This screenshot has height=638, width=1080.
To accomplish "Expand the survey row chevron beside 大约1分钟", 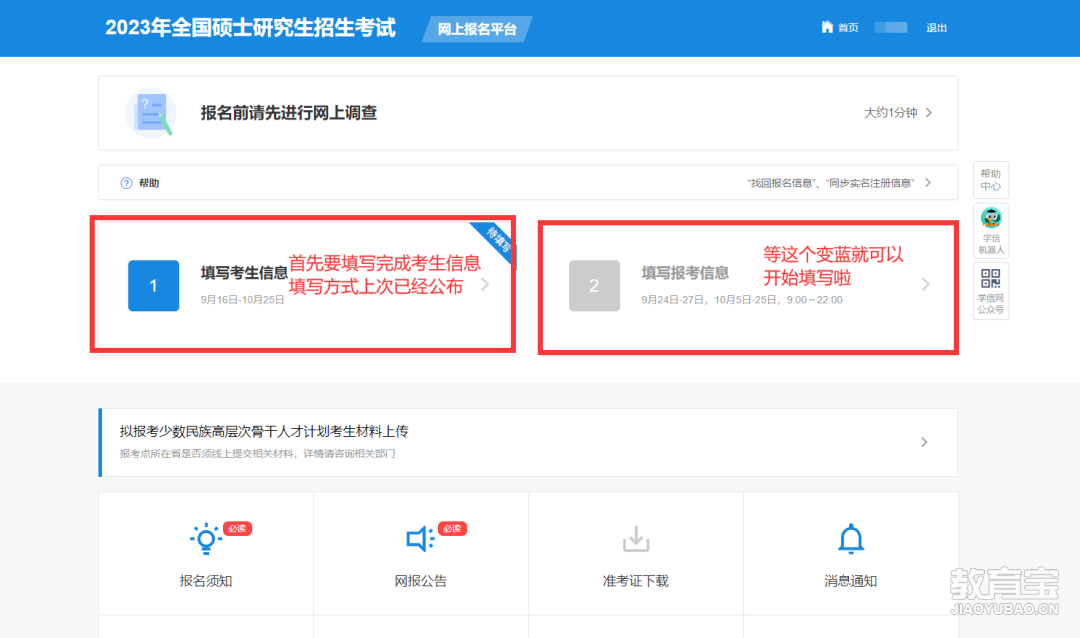I will (929, 112).
